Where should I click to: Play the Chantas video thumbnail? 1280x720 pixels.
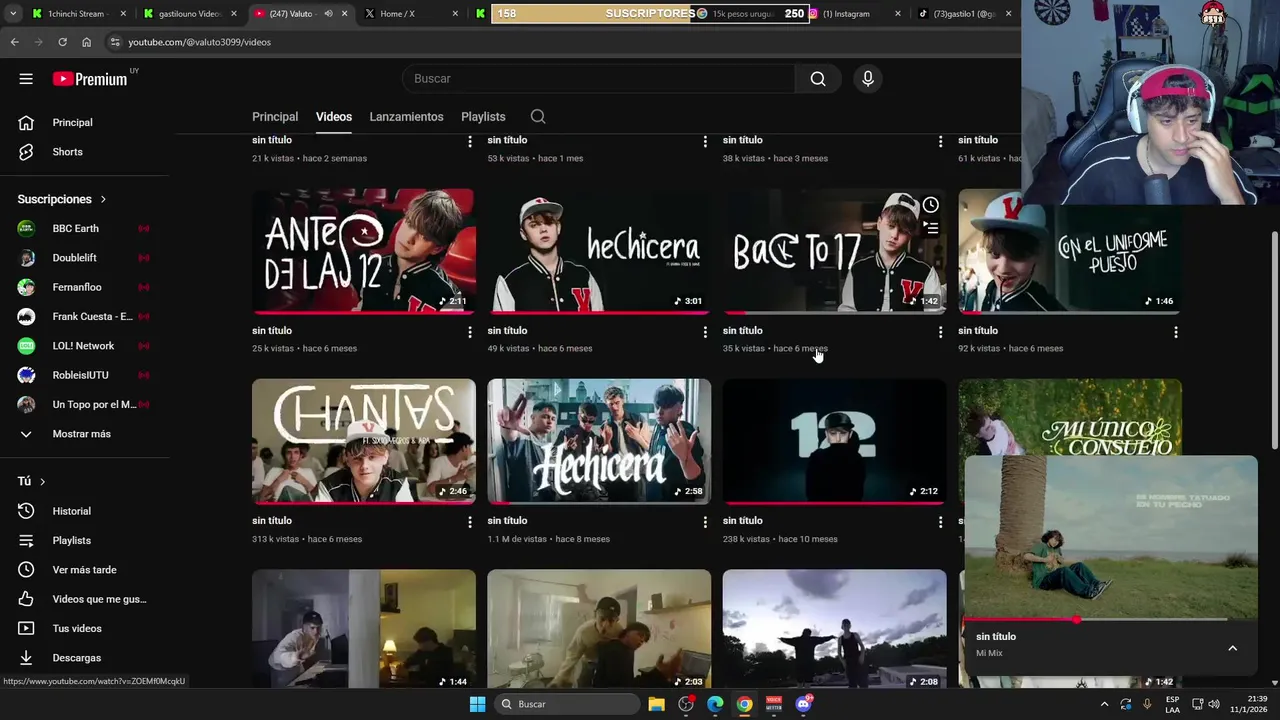pos(364,441)
